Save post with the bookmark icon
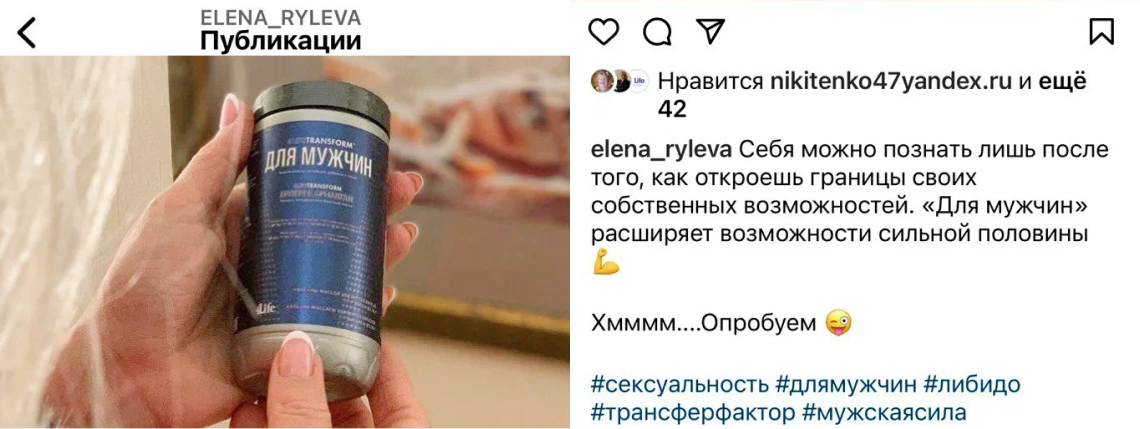This screenshot has height=429, width=1140. [1101, 31]
